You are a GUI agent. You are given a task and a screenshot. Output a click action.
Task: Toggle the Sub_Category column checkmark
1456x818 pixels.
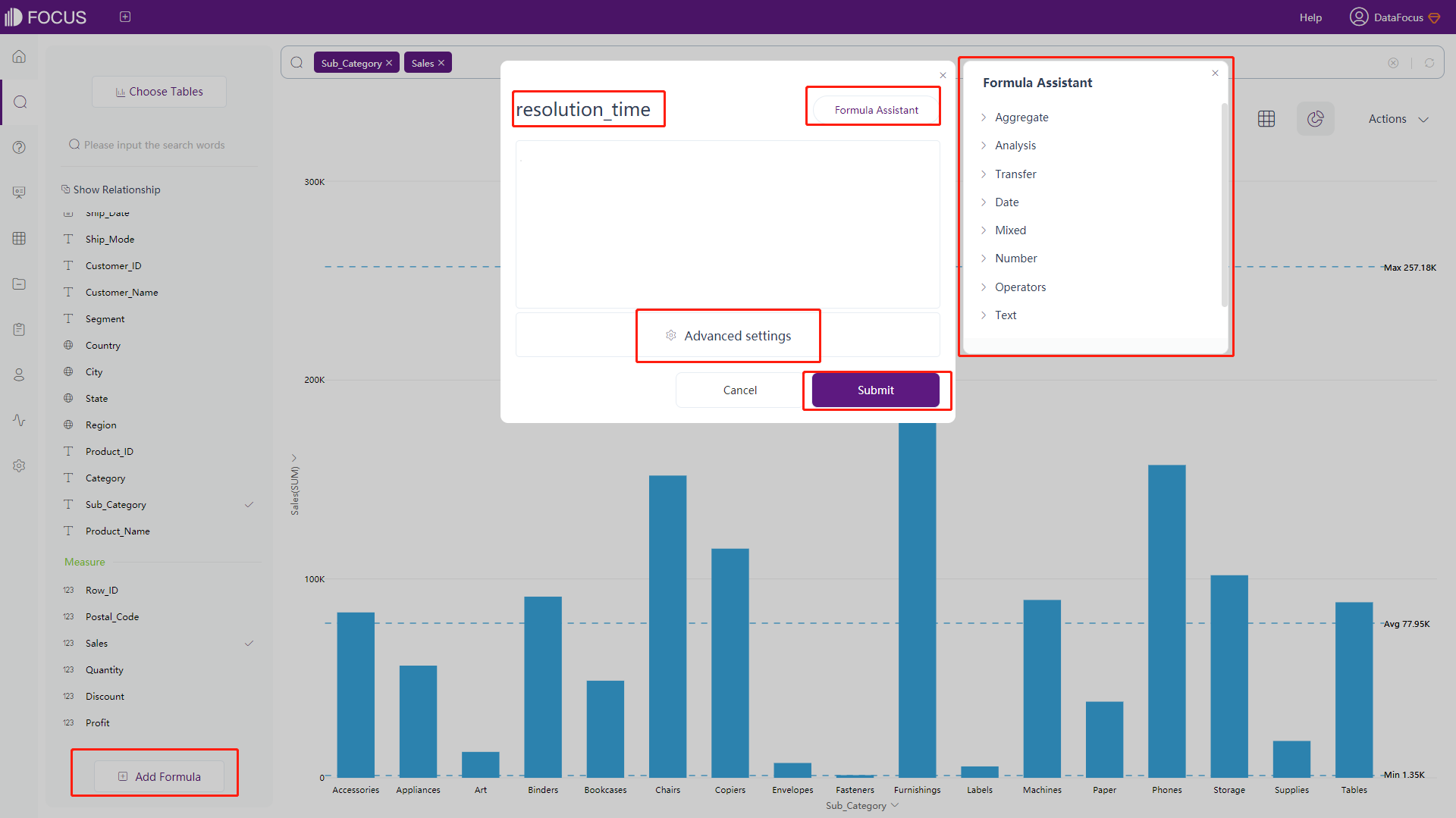pyautogui.click(x=249, y=505)
